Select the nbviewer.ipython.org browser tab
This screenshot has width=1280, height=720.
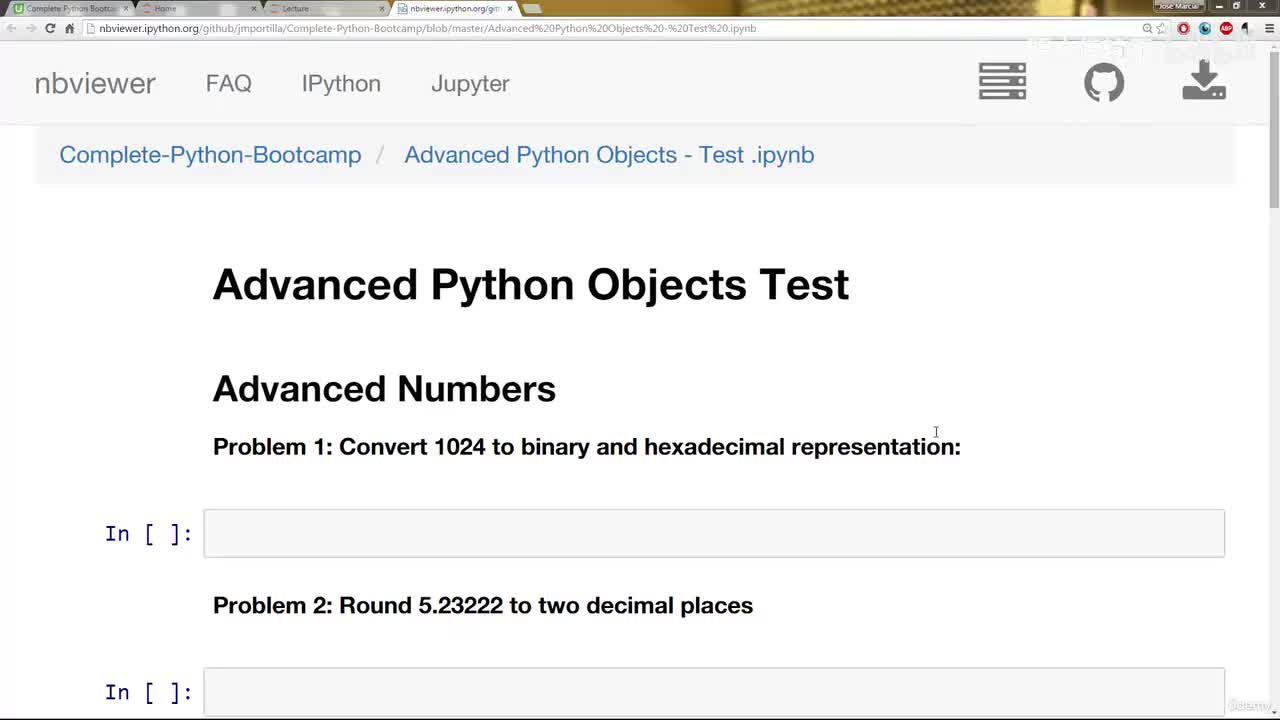tap(455, 9)
